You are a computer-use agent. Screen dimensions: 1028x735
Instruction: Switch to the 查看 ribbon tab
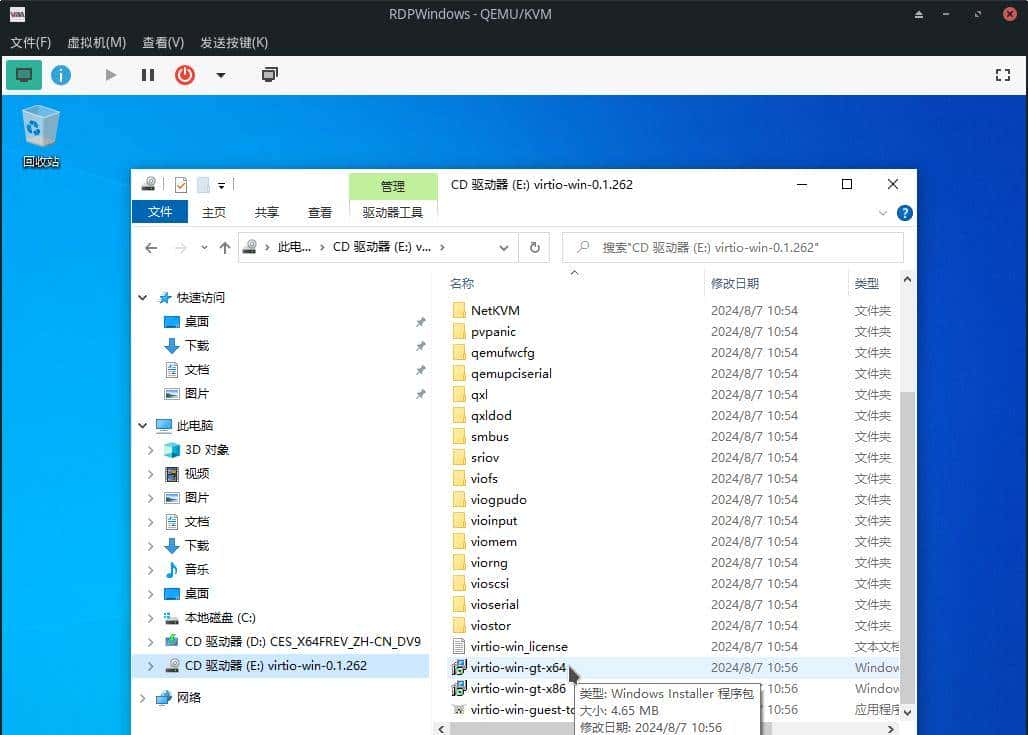pos(319,212)
